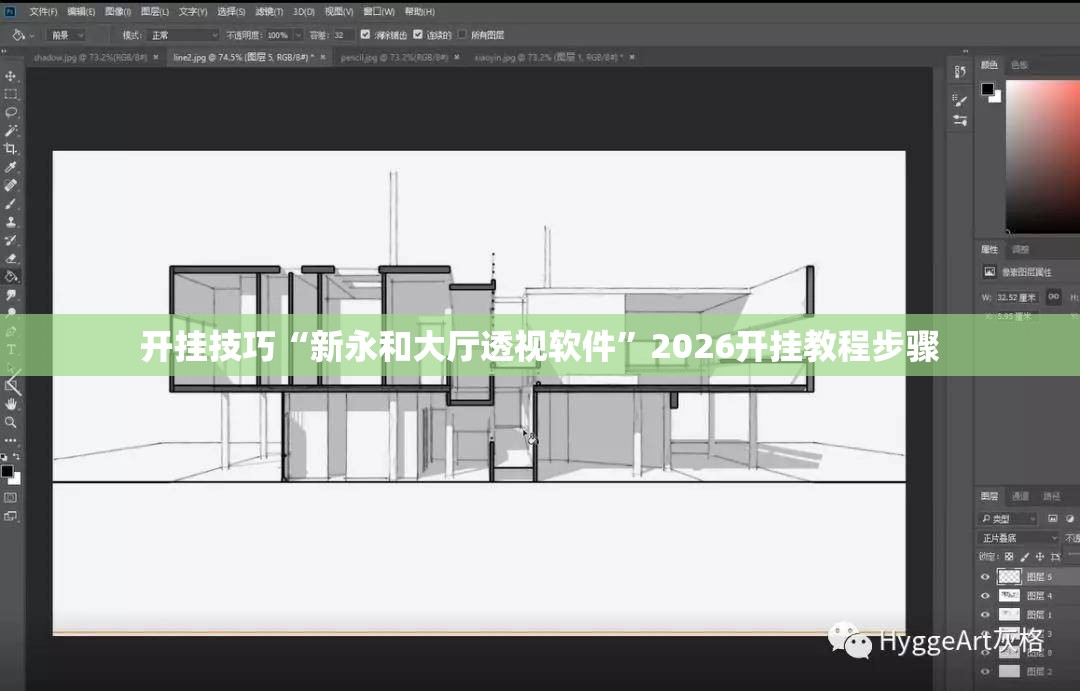Lock layer position icon

[x=1040, y=556]
